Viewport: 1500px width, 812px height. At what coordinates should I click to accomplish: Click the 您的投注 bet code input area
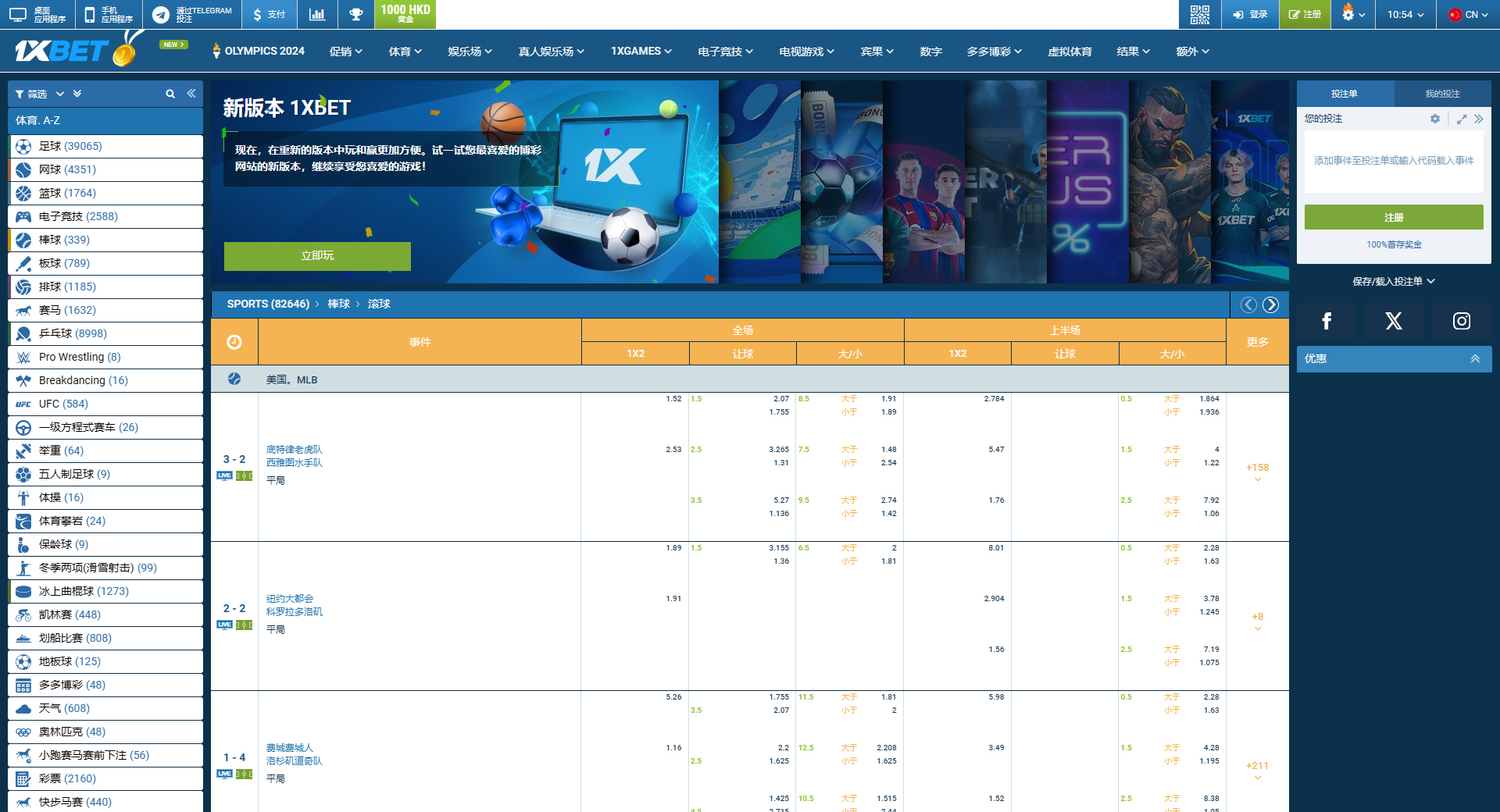[1394, 161]
